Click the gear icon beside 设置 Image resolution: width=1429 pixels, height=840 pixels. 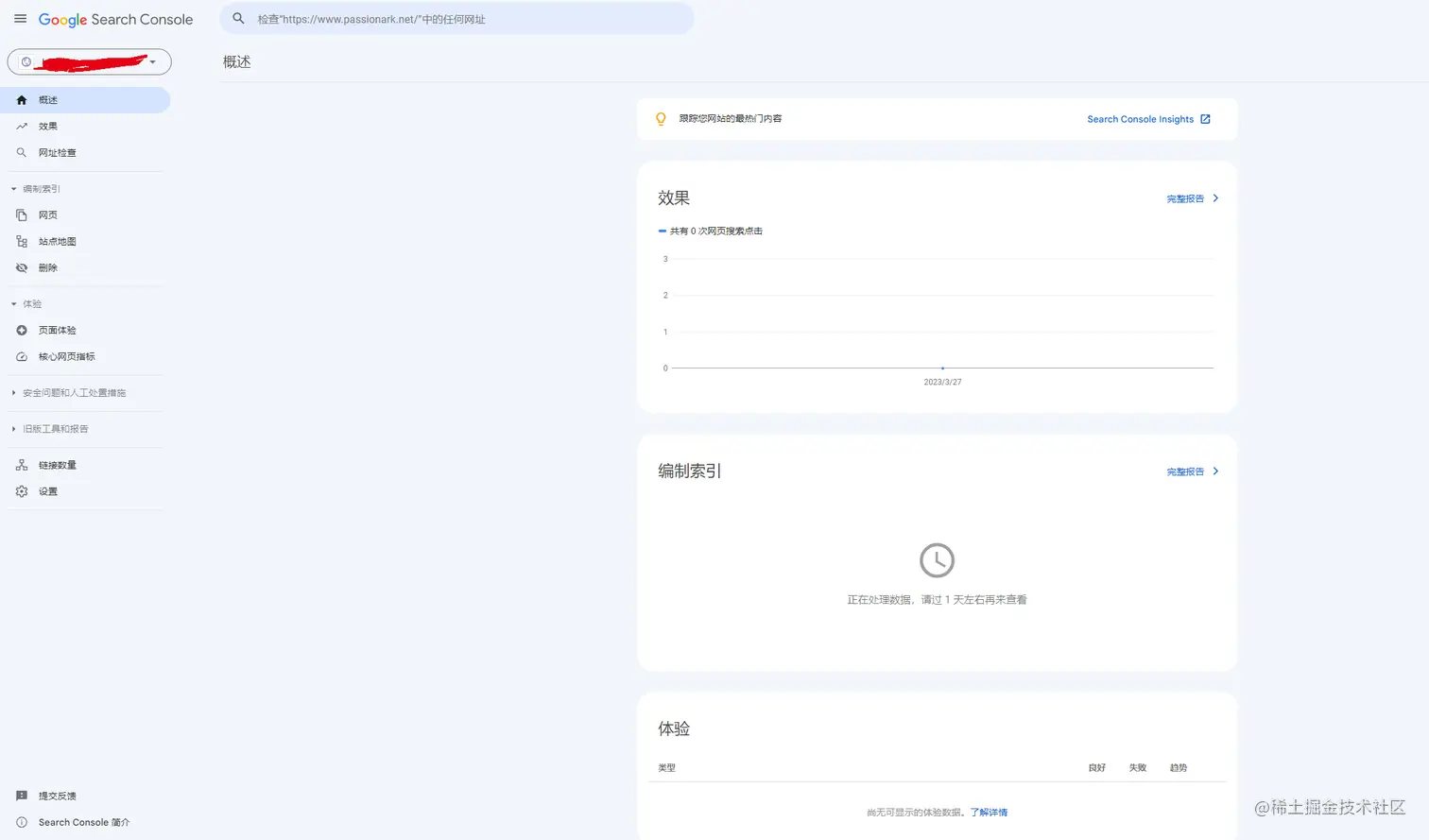(x=22, y=491)
